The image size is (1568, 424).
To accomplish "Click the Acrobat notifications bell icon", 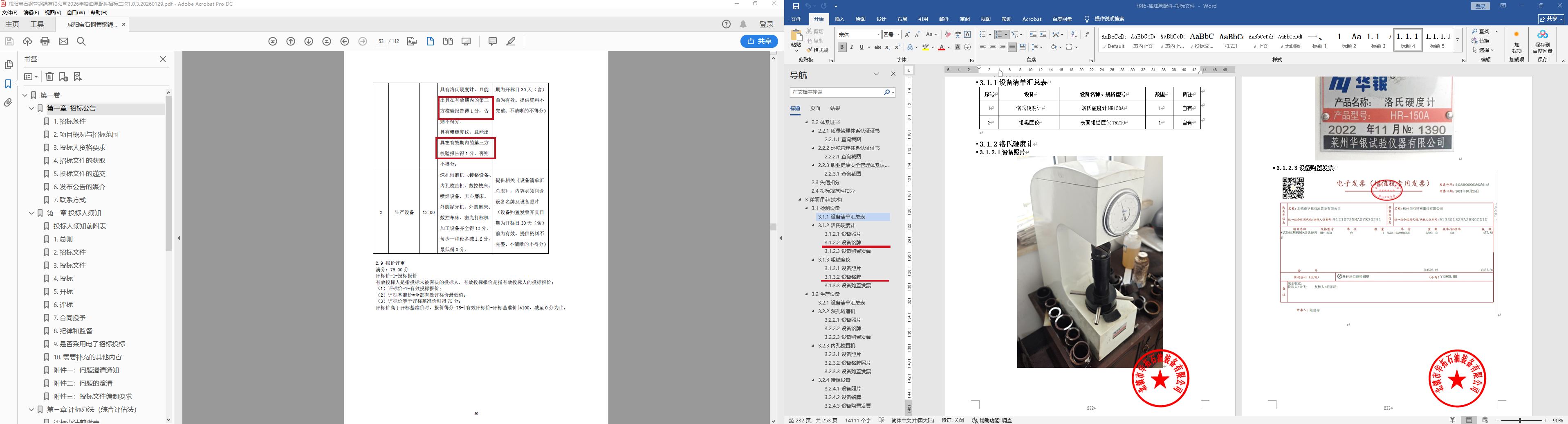I will coord(743,25).
